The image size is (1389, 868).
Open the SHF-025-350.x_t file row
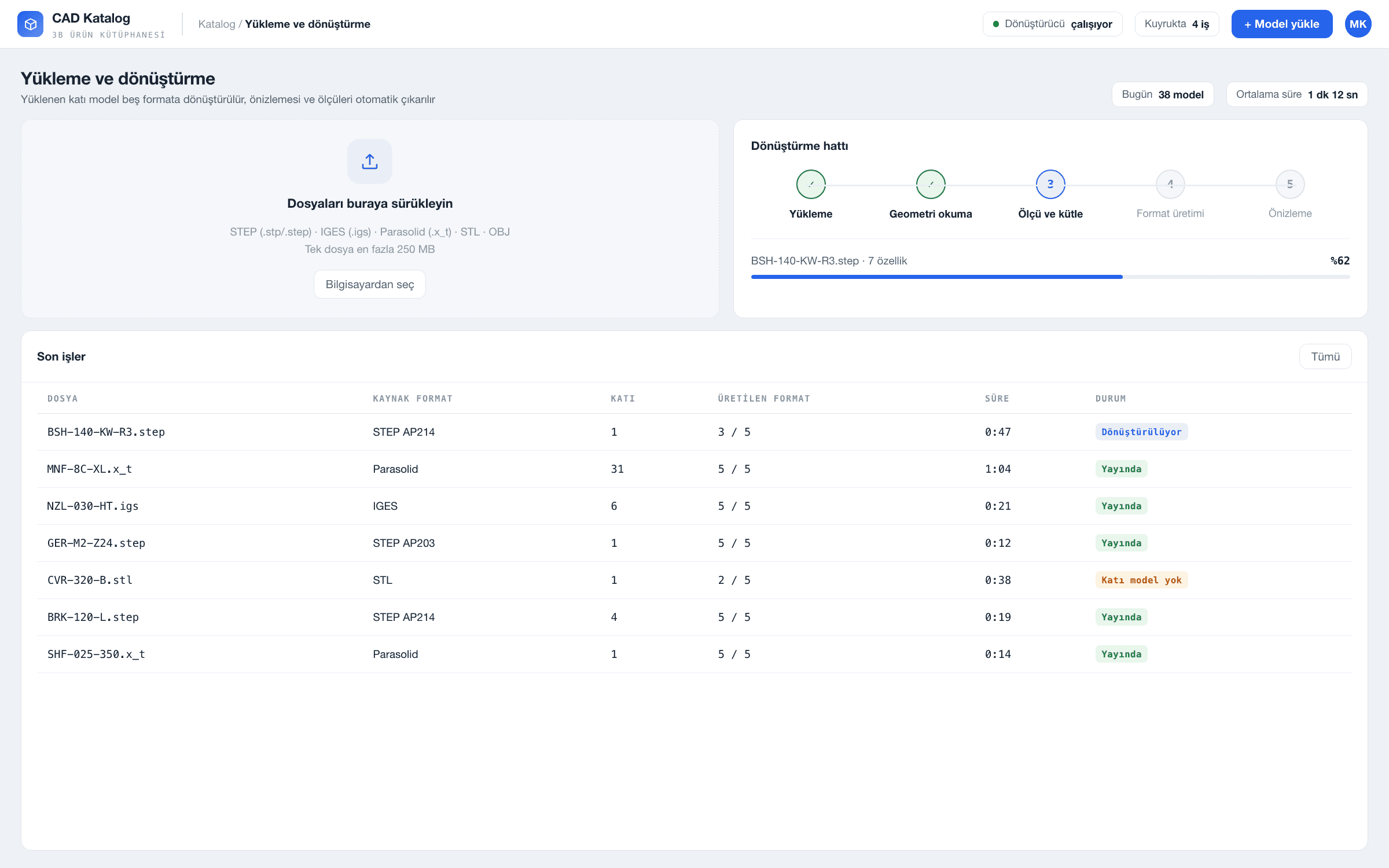pyautogui.click(x=694, y=654)
